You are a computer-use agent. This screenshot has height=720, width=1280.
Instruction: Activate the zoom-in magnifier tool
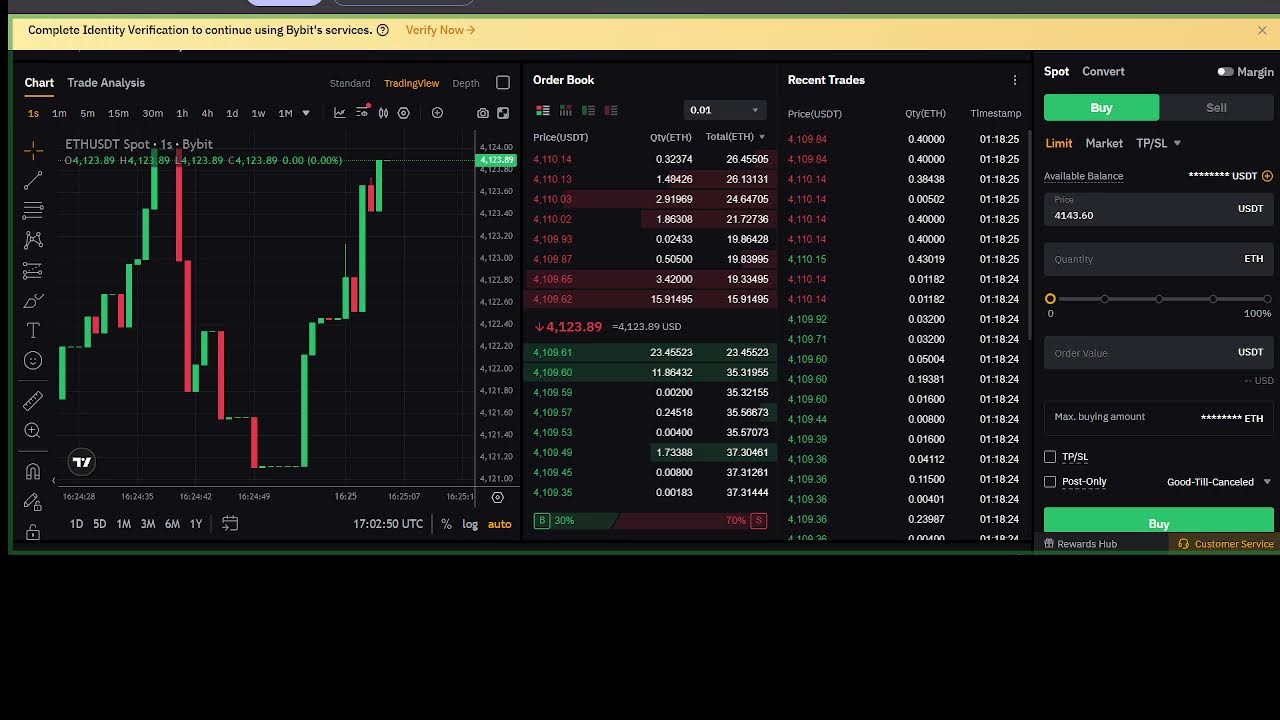coord(33,430)
